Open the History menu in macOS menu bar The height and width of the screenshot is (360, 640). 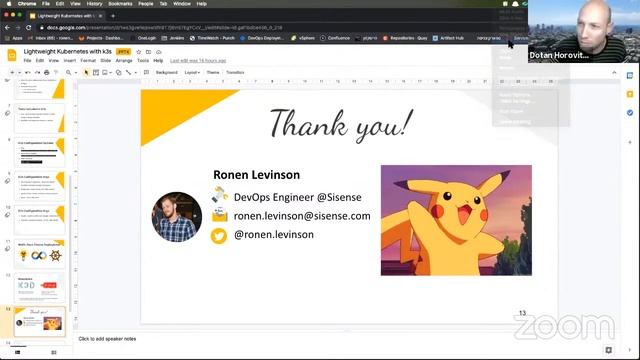tap(94, 4)
